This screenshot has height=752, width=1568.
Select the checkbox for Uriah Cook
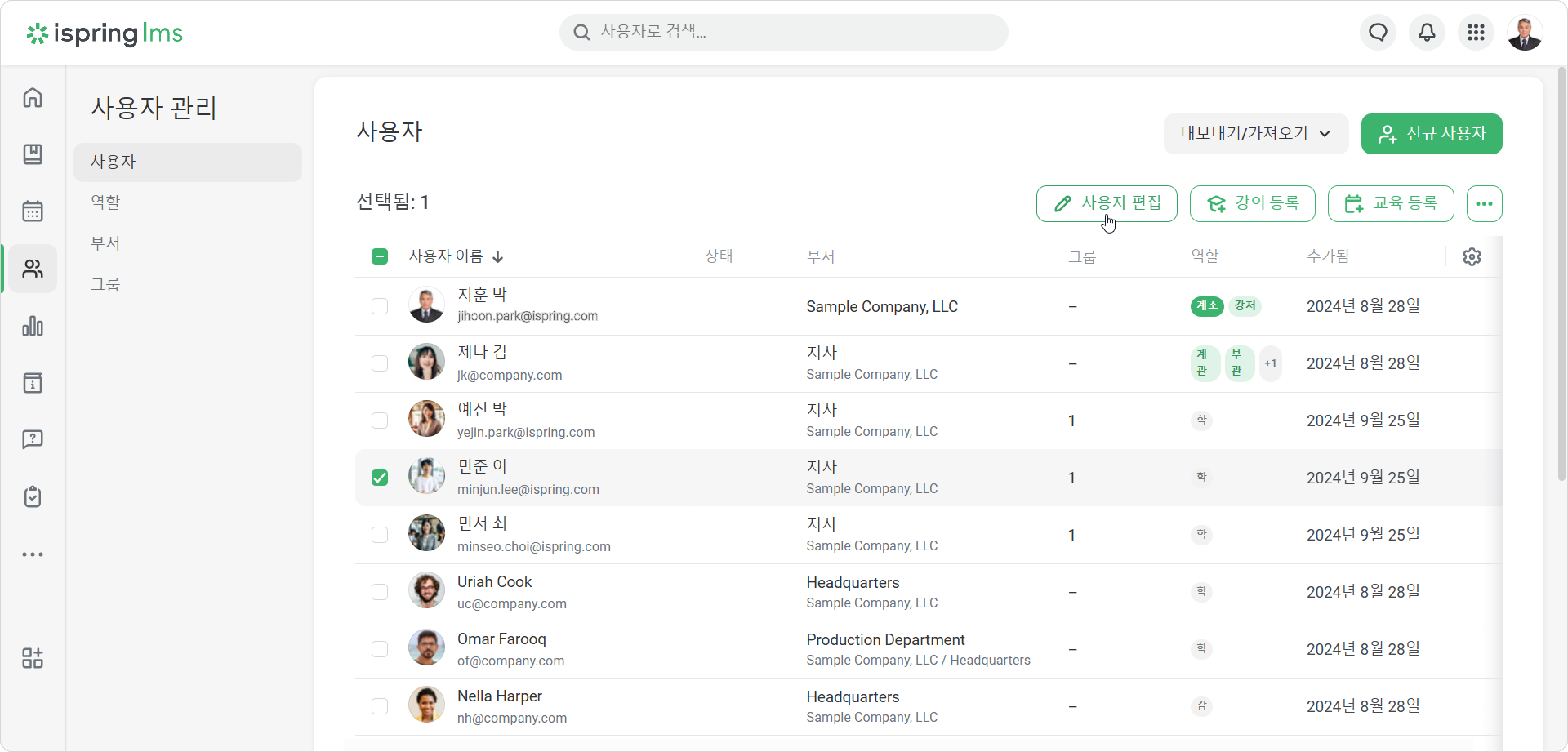[380, 592]
